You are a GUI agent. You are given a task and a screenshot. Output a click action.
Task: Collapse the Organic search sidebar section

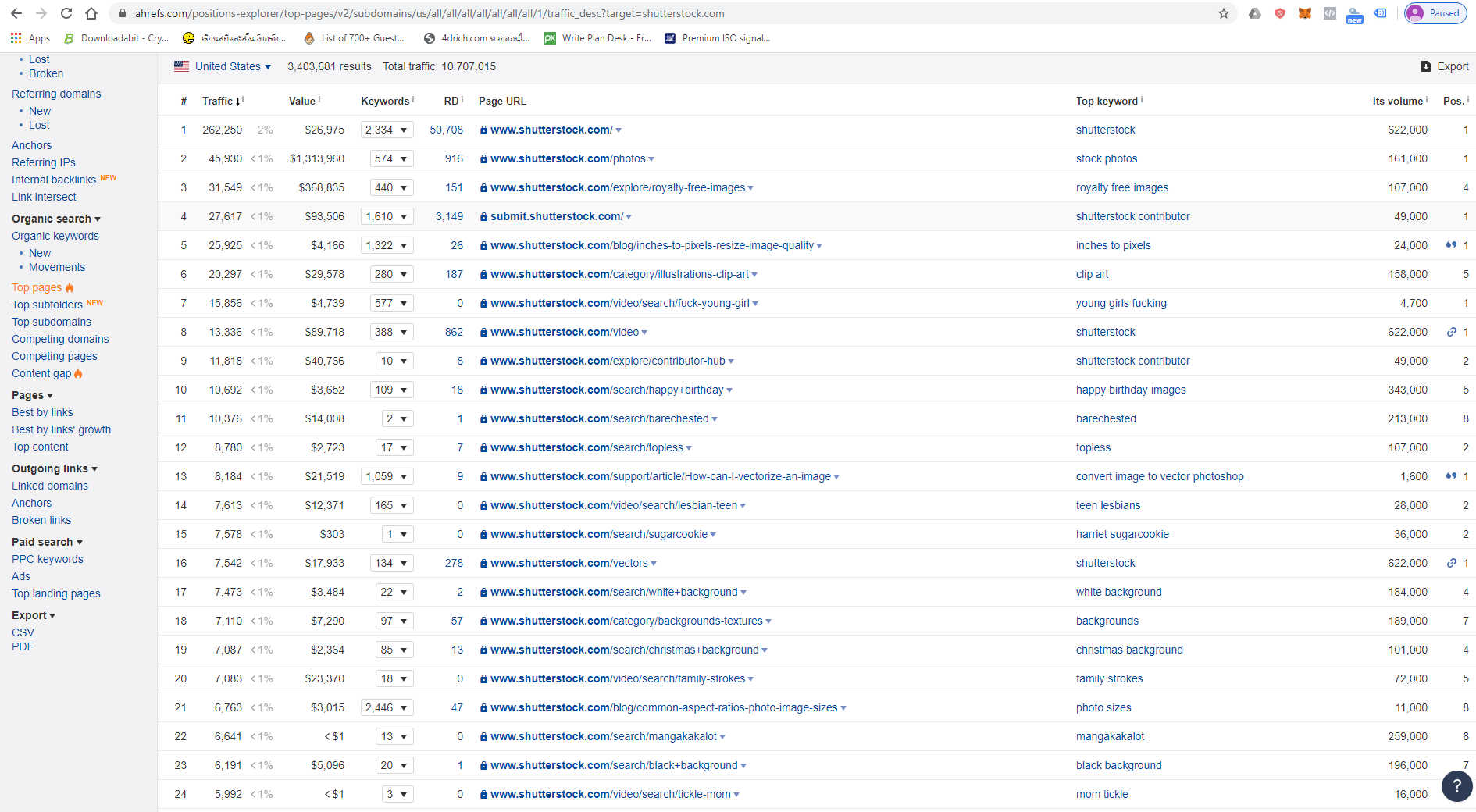[x=56, y=219]
